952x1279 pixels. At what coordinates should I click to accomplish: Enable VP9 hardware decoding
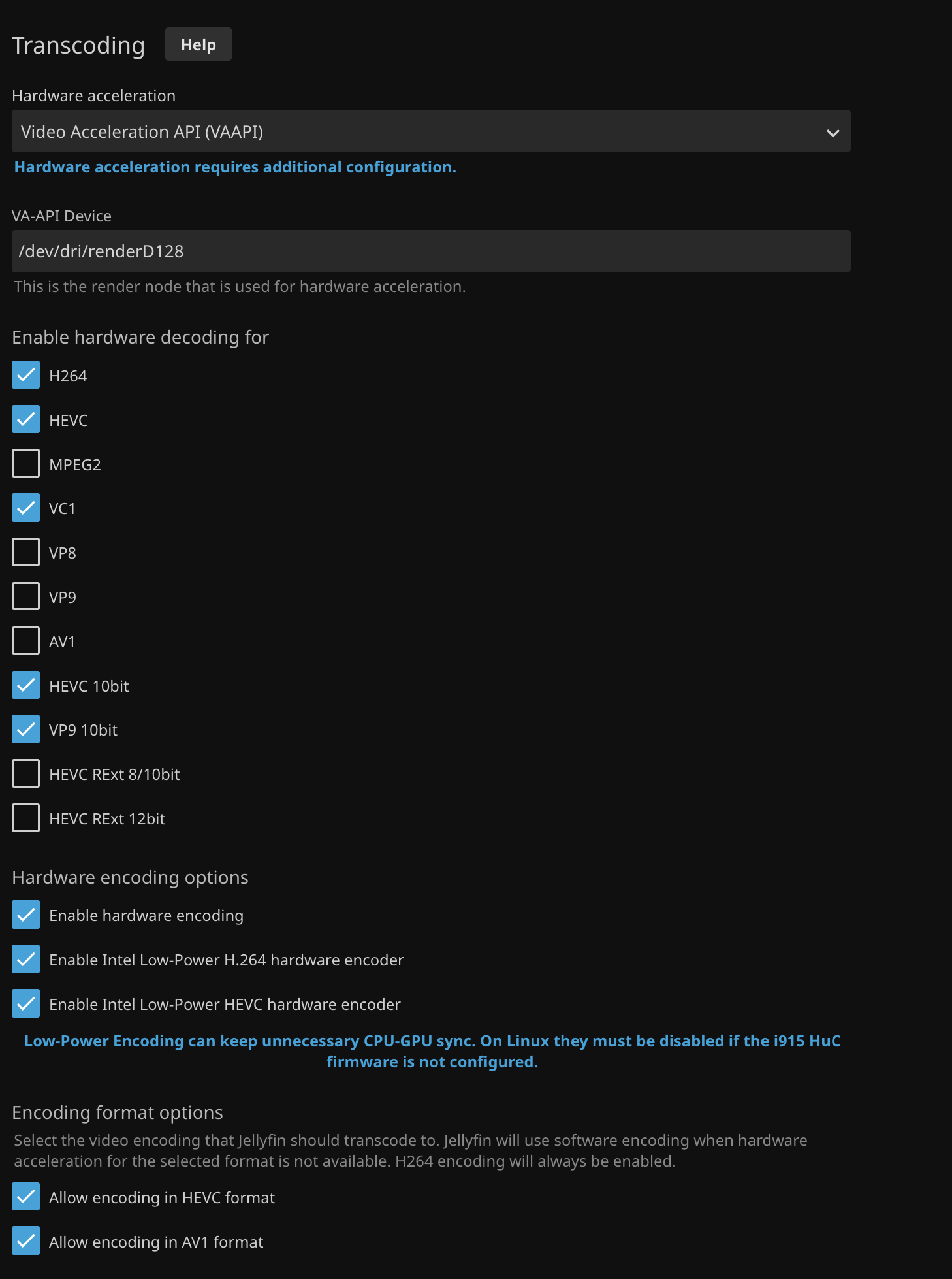click(26, 596)
